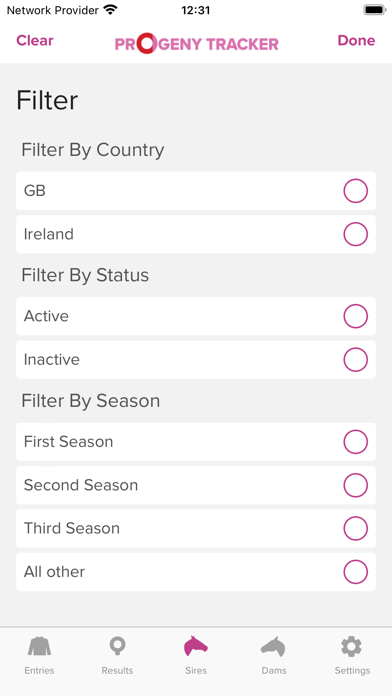Image resolution: width=392 pixels, height=696 pixels.
Task: Tap the Progeny Tracker logo
Action: coord(197,44)
